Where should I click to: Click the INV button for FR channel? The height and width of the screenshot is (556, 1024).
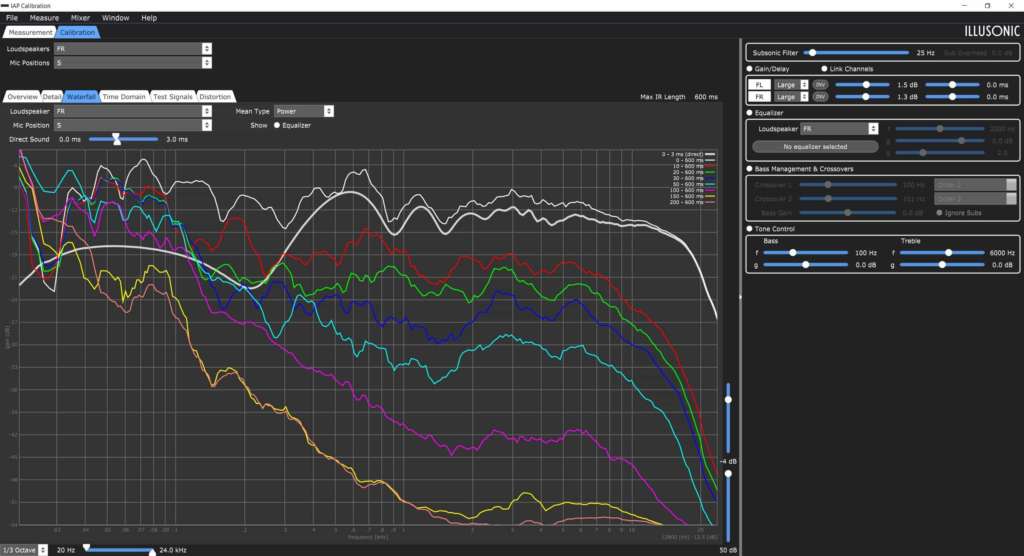point(820,97)
